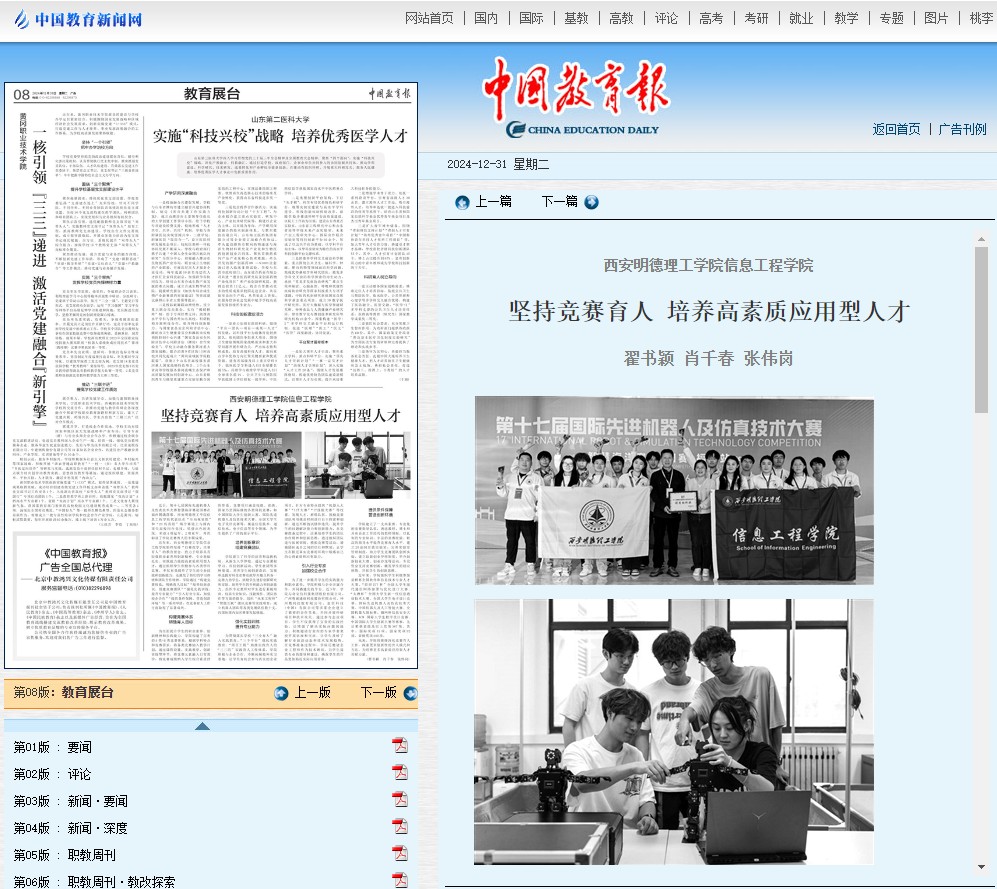997x889 pixels.
Task: Click the round arrow icon before 上一篇
Action: point(462,202)
